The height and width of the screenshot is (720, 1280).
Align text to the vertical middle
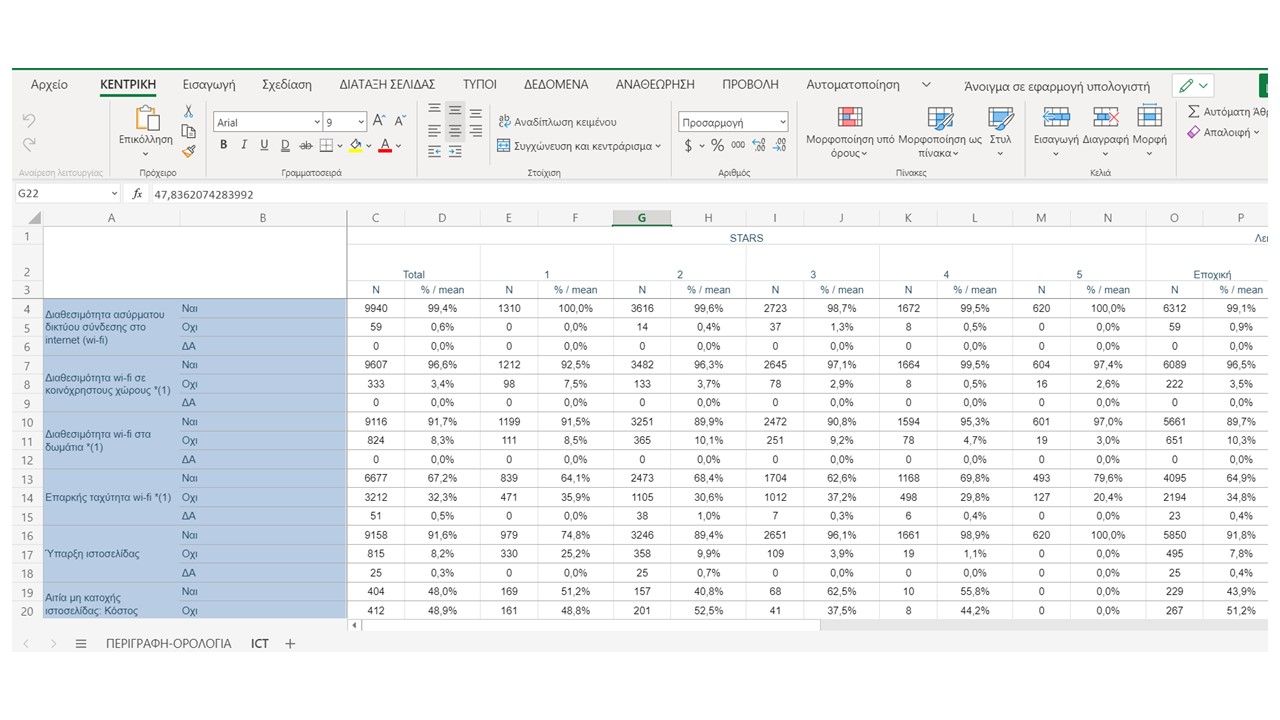pyautogui.click(x=455, y=110)
